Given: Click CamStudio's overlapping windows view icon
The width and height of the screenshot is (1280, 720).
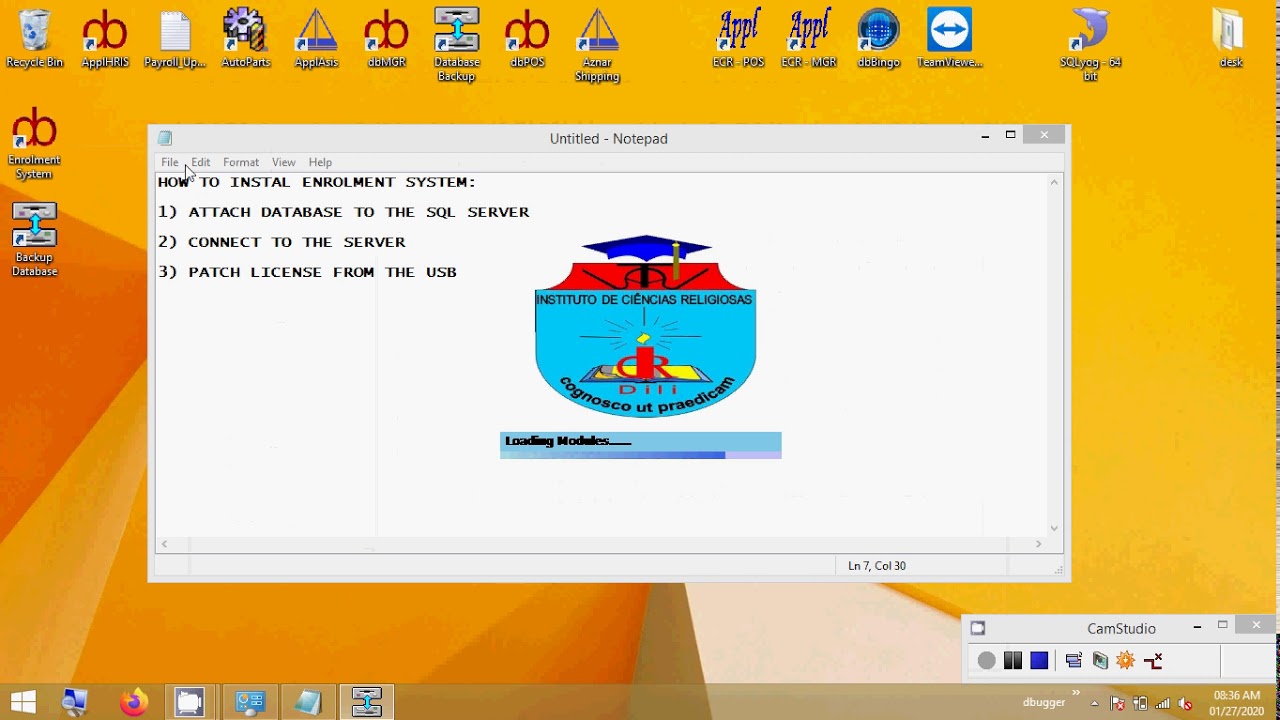Looking at the screenshot, I should click(x=1074, y=660).
